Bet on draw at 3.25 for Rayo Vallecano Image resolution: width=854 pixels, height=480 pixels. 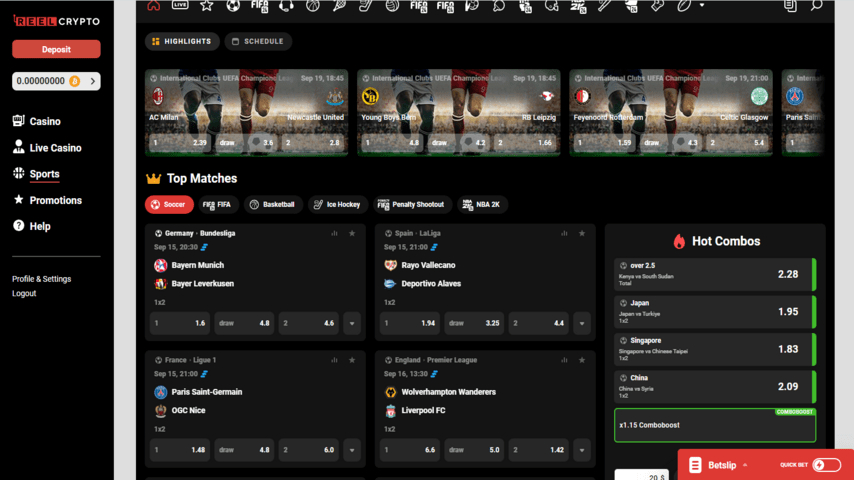click(474, 323)
